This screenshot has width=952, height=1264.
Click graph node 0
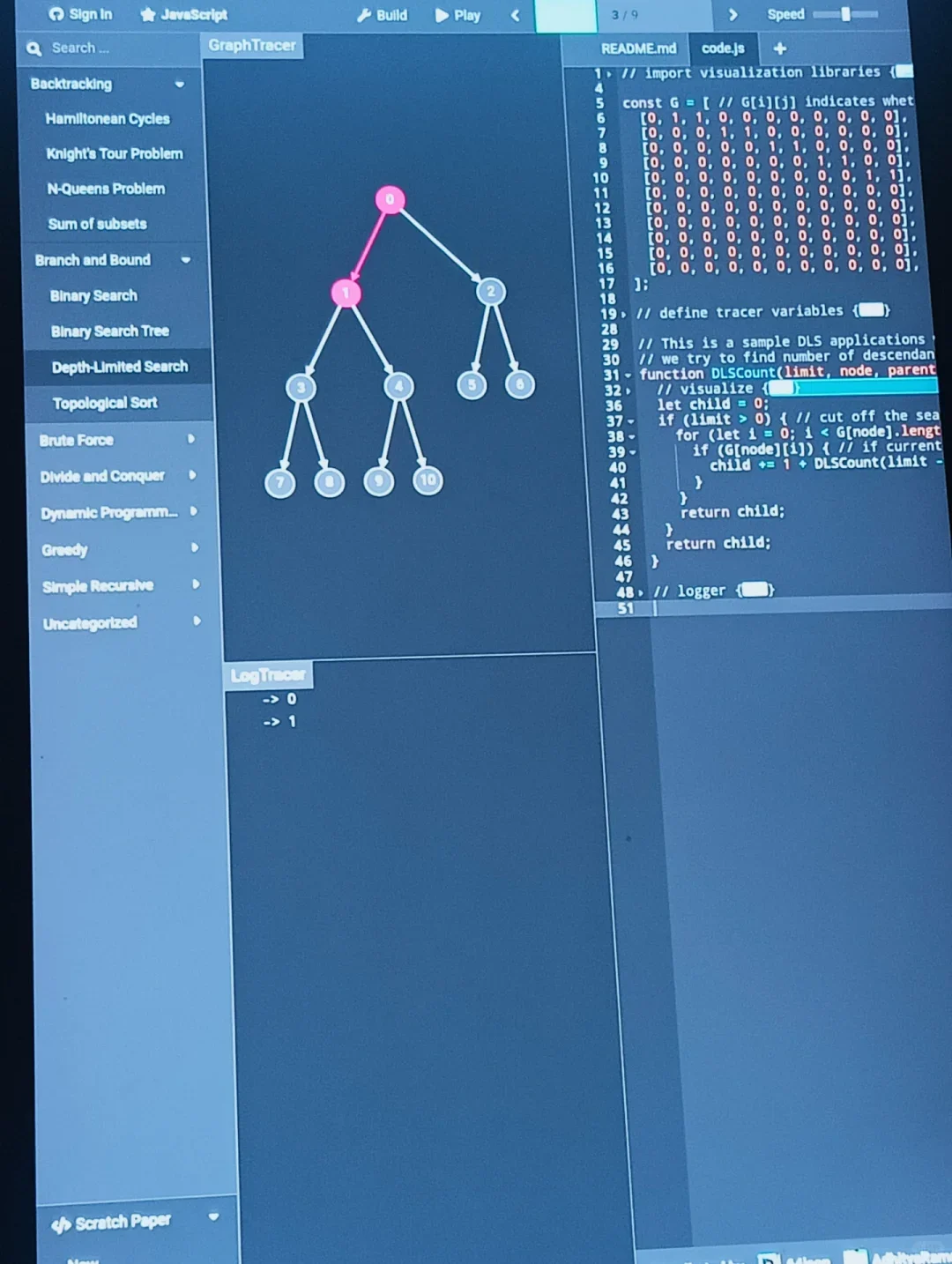click(x=390, y=200)
